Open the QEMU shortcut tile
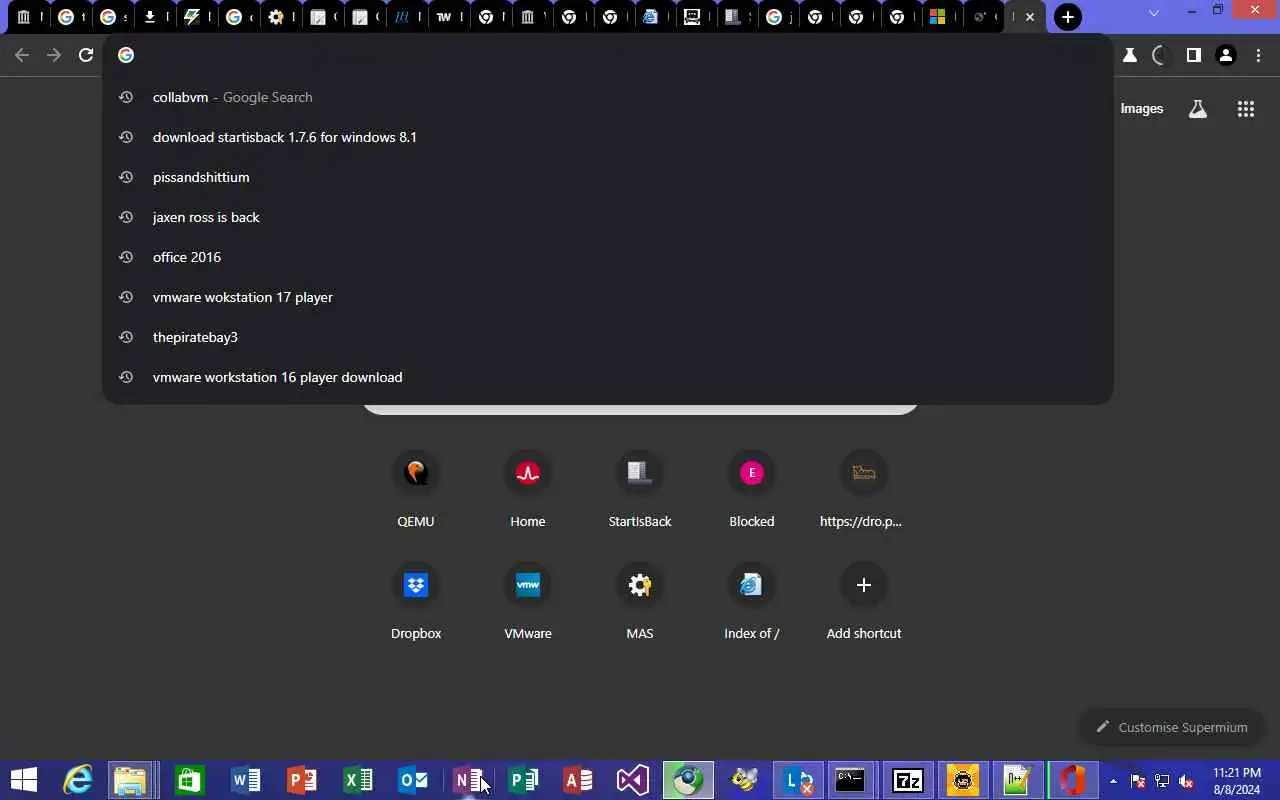This screenshot has width=1280, height=800. (416, 489)
